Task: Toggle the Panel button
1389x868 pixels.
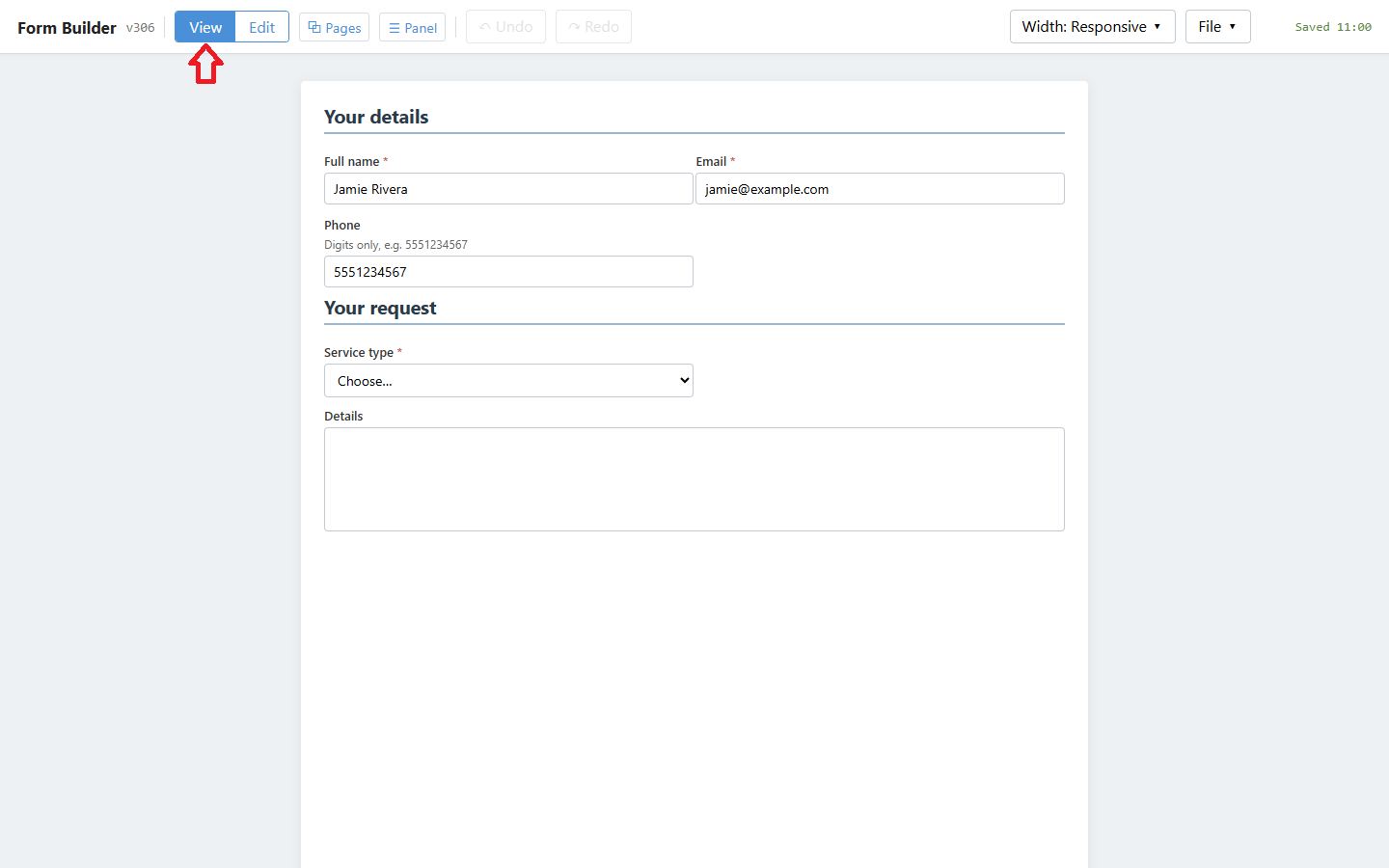Action: pyautogui.click(x=412, y=27)
